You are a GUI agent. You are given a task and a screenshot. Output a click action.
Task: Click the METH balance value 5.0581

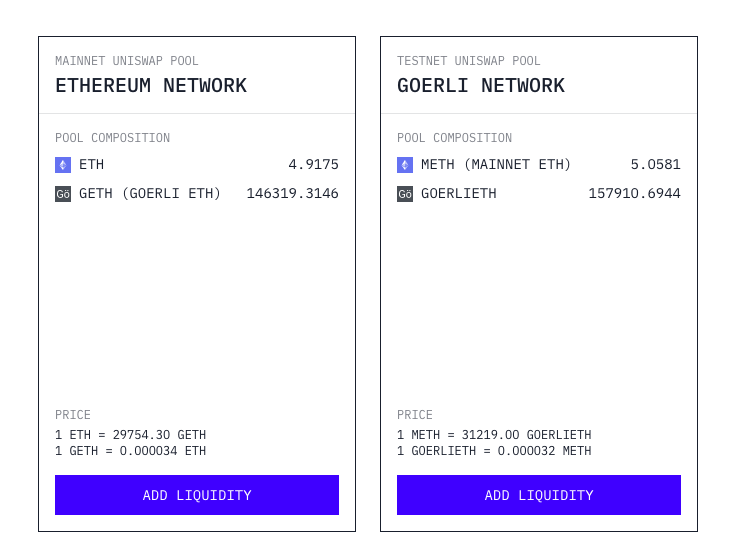pos(655,165)
